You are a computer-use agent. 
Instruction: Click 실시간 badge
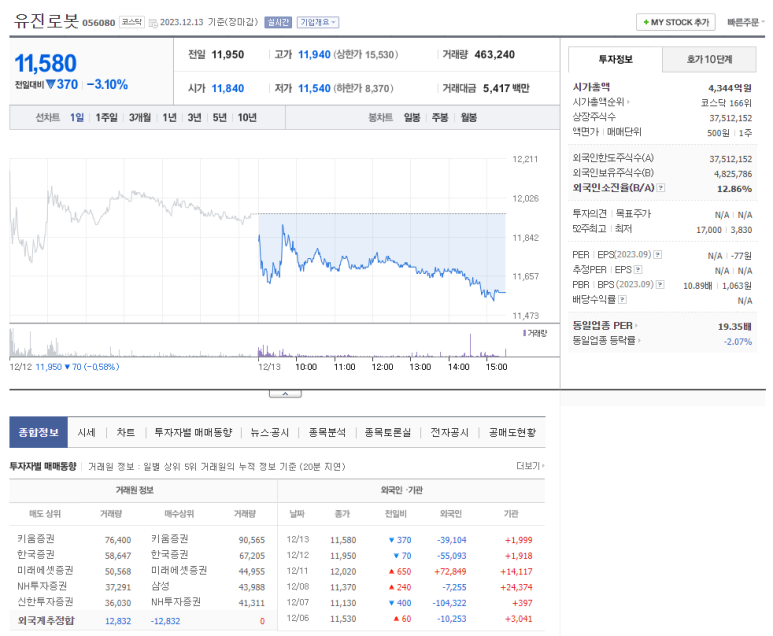coord(278,22)
